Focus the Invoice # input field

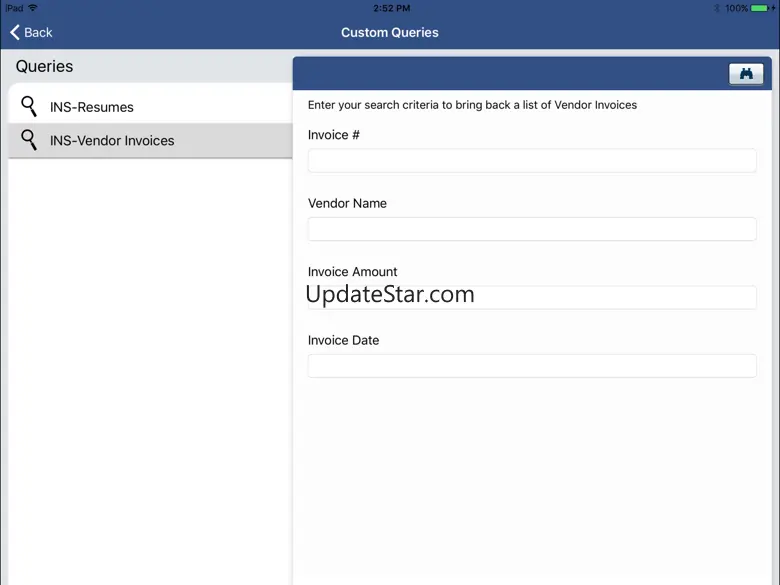point(532,161)
